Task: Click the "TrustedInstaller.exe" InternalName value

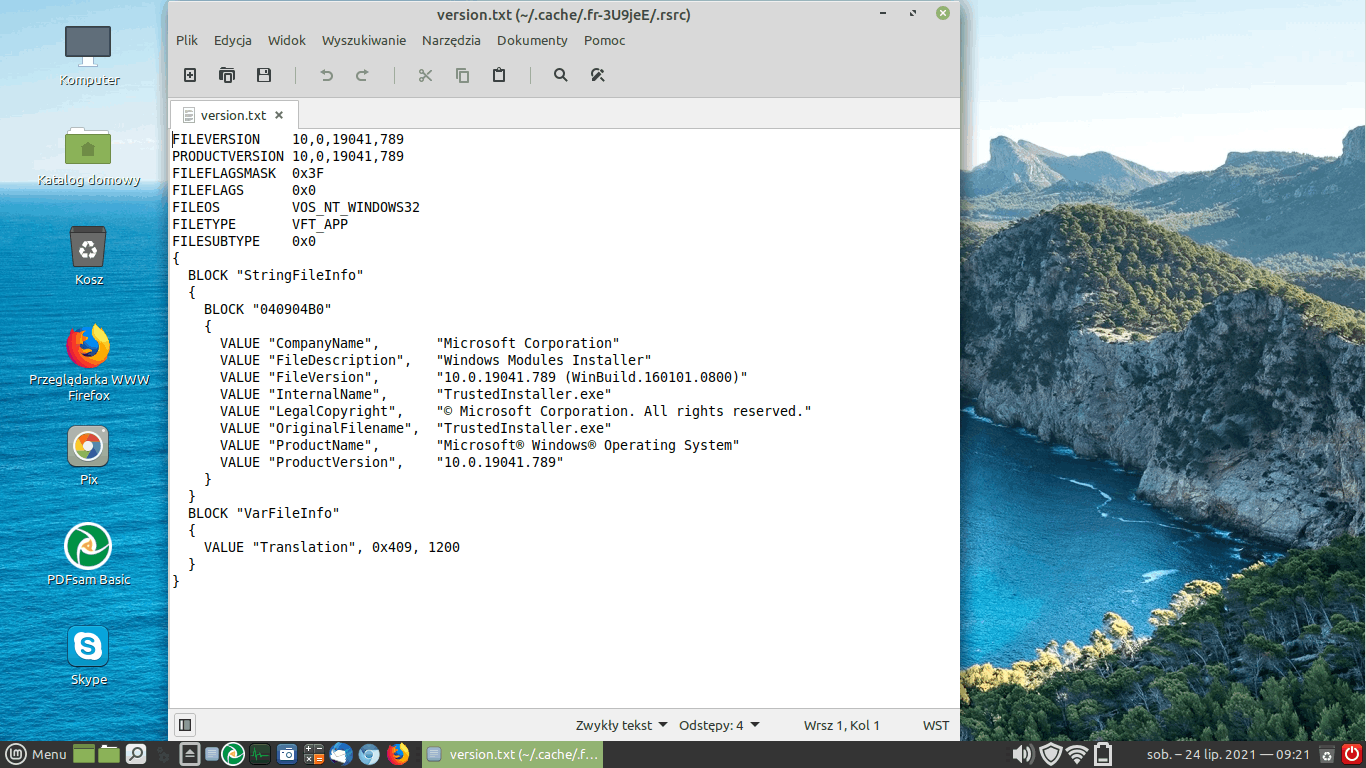Action: [524, 394]
